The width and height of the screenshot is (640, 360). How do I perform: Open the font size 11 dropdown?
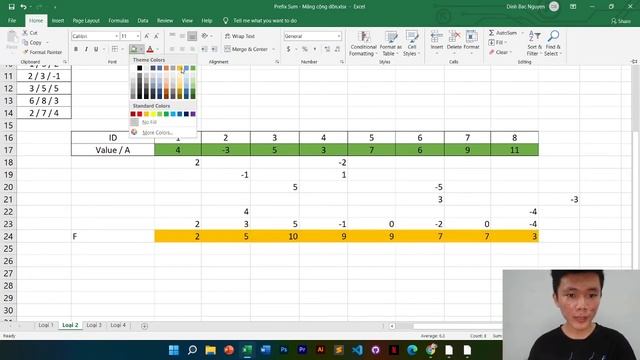138,36
